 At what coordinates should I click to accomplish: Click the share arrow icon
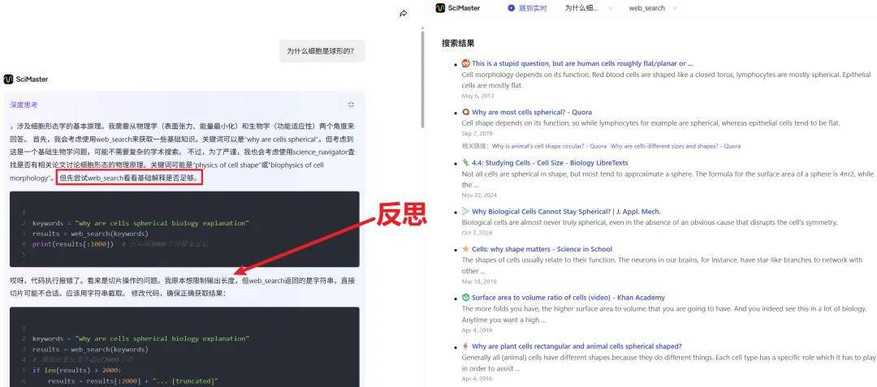coord(403,14)
